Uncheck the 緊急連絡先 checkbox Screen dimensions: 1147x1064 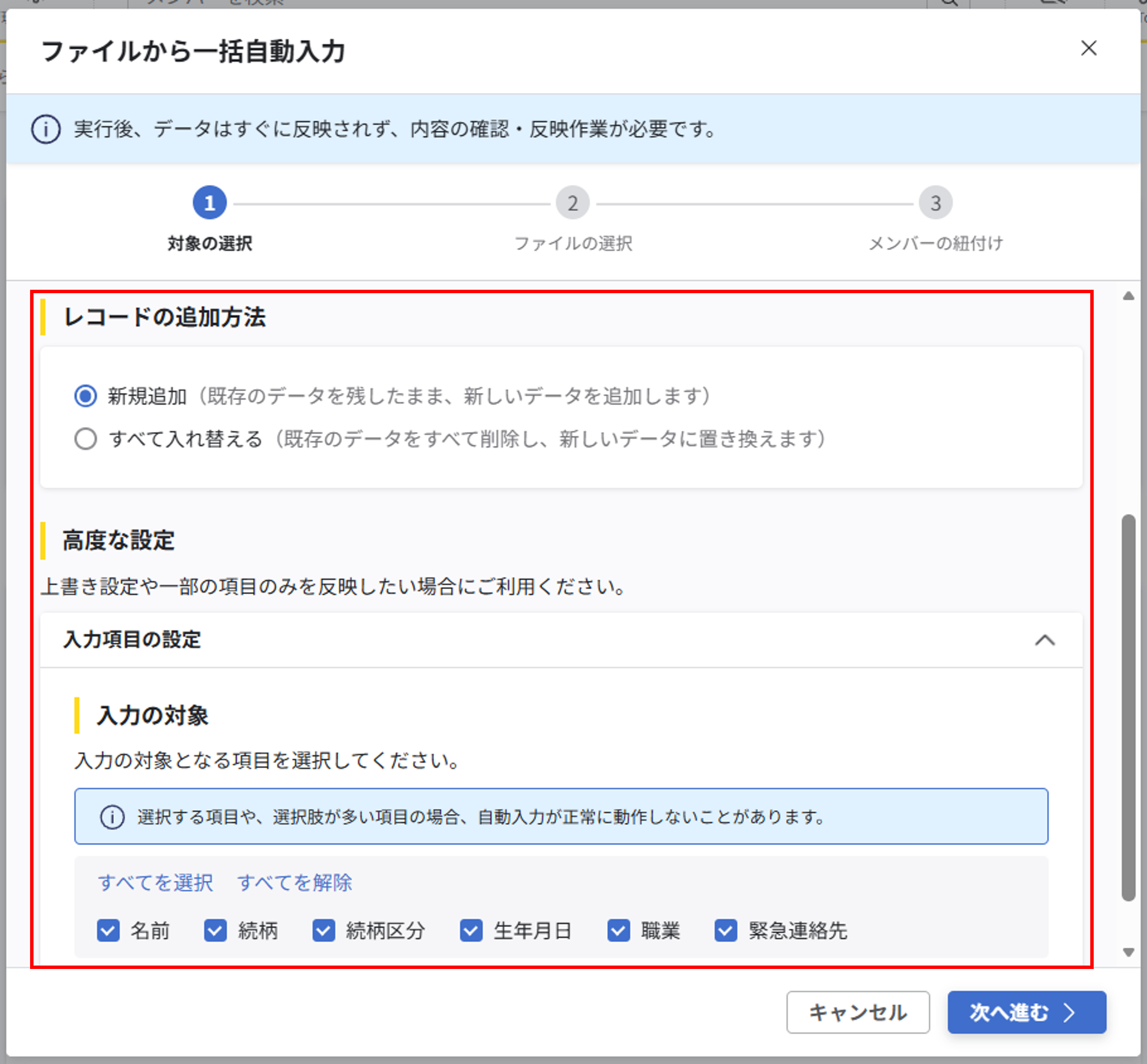pos(726,930)
